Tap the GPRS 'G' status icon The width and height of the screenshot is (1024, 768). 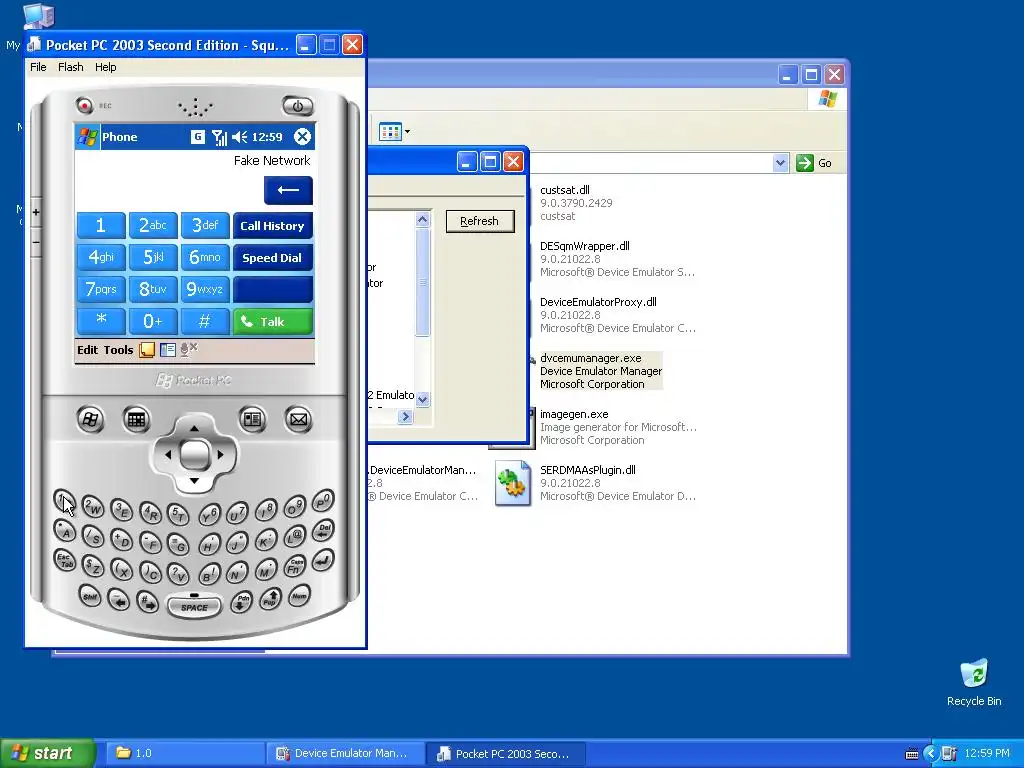pyautogui.click(x=197, y=136)
